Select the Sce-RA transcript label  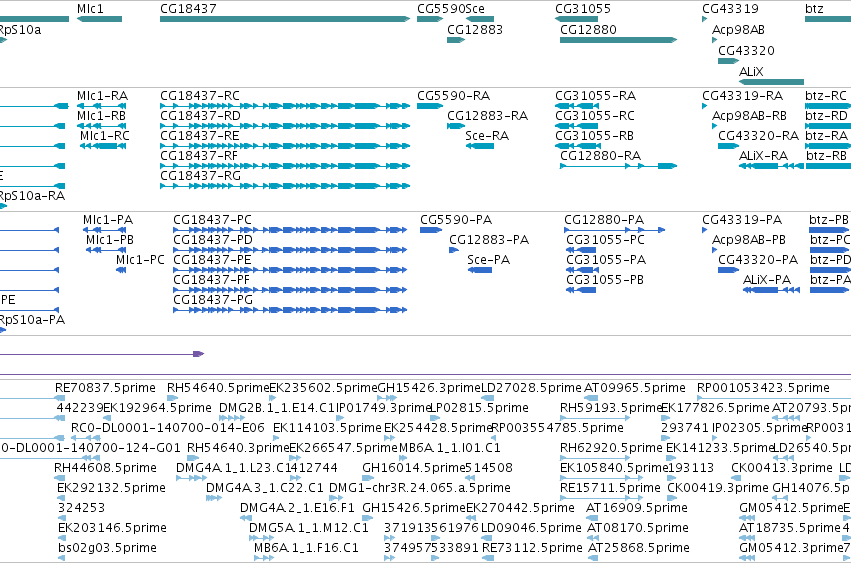pyautogui.click(x=487, y=136)
